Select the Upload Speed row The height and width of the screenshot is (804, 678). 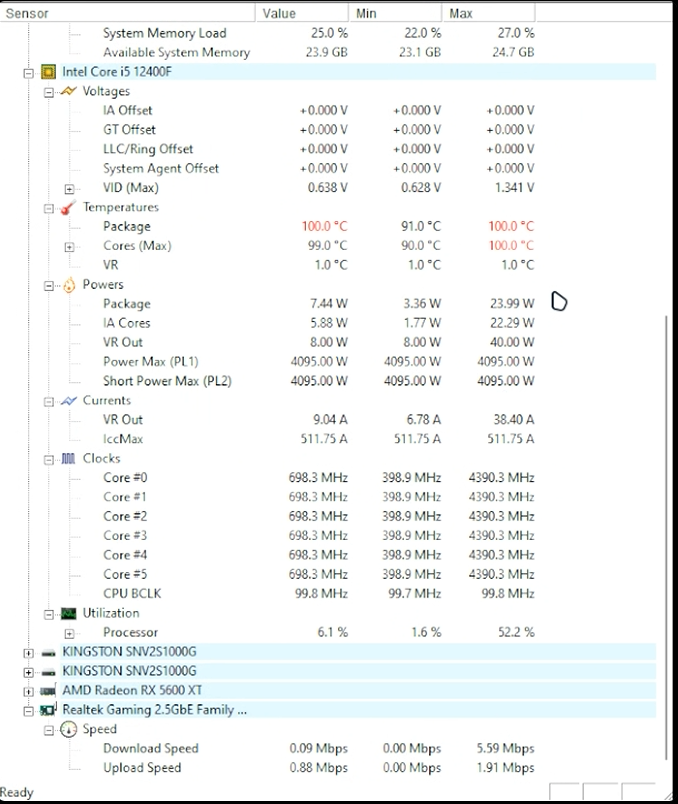click(318, 768)
